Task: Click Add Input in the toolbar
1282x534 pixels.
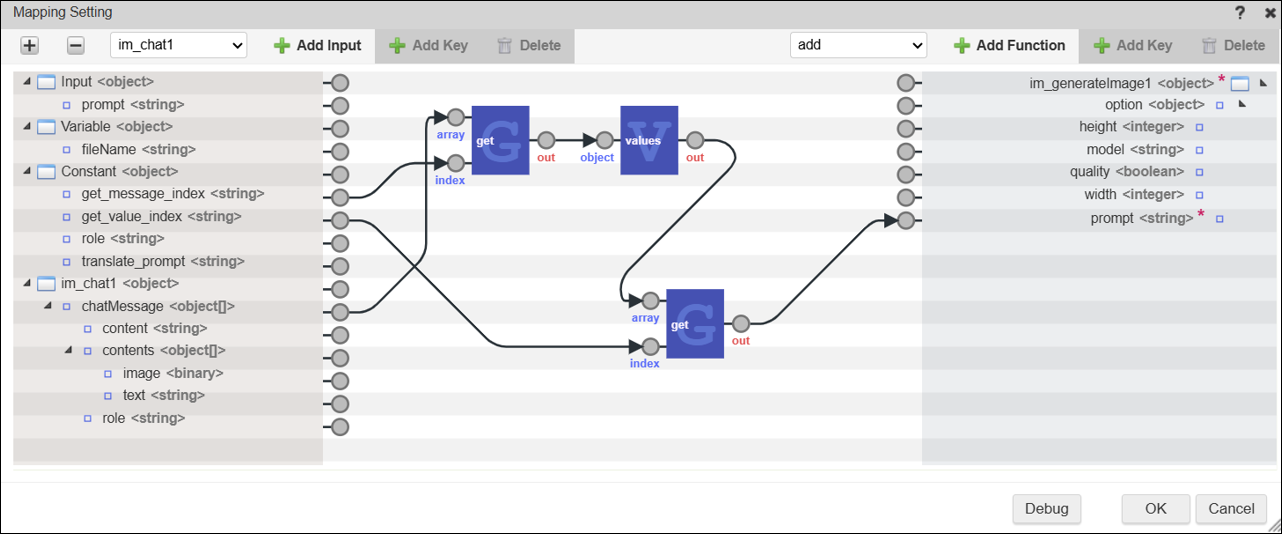Action: point(317,45)
